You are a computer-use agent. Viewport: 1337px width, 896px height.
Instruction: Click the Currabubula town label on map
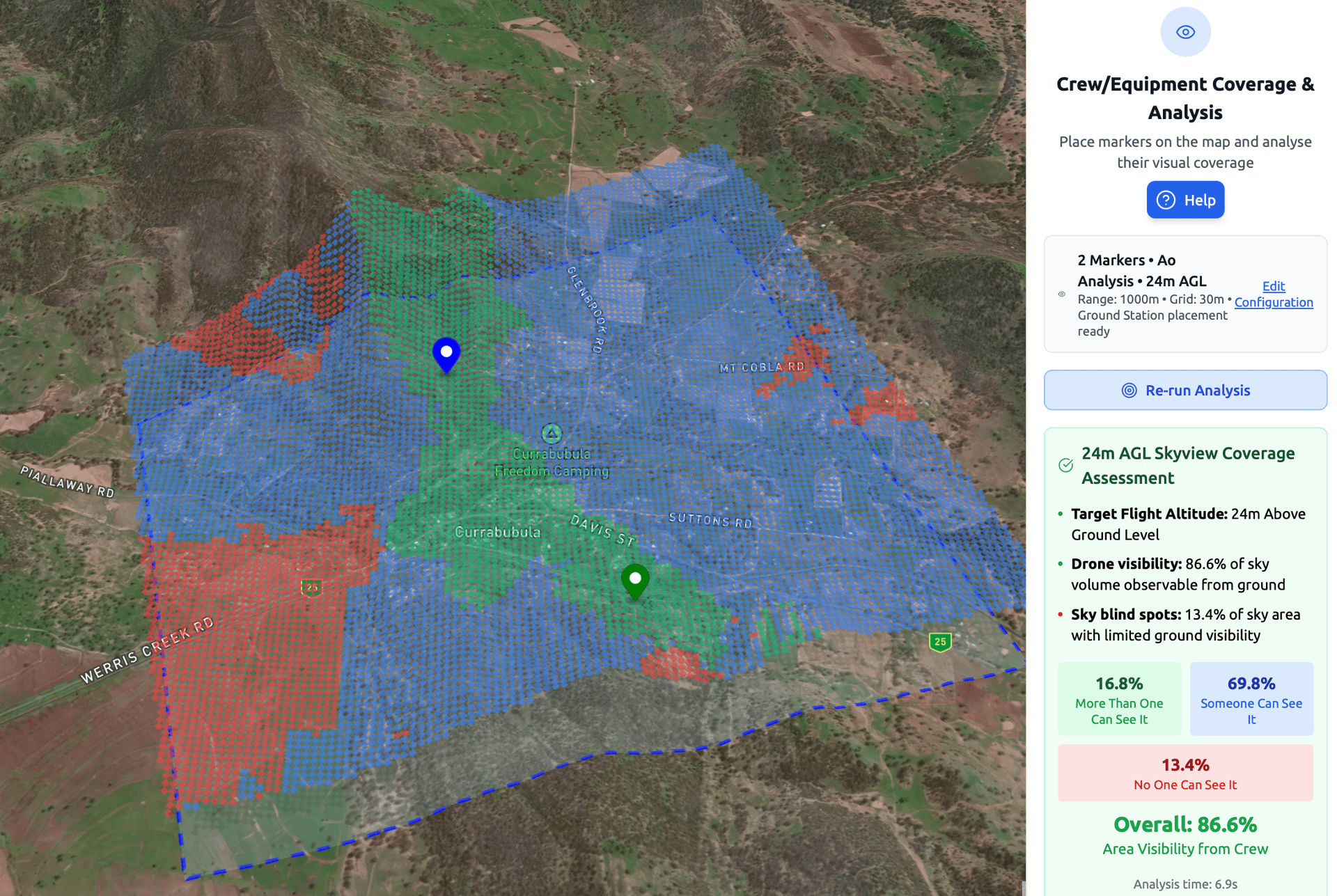point(497,532)
